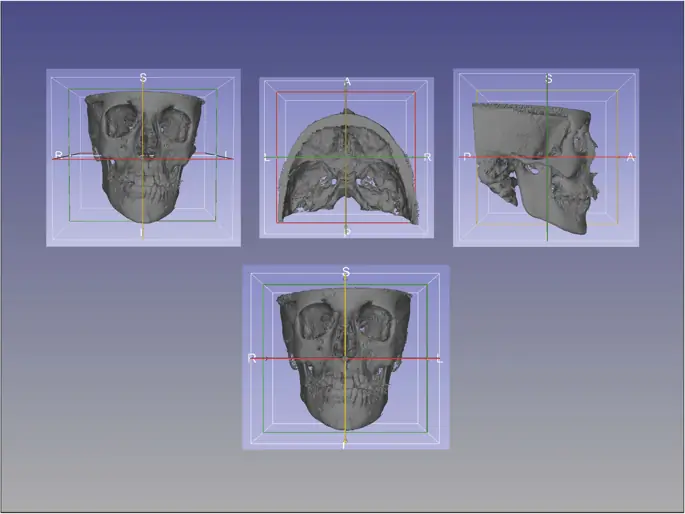The image size is (685, 514).
Task: Click the S label in the lateral profile view
Action: (x=548, y=78)
